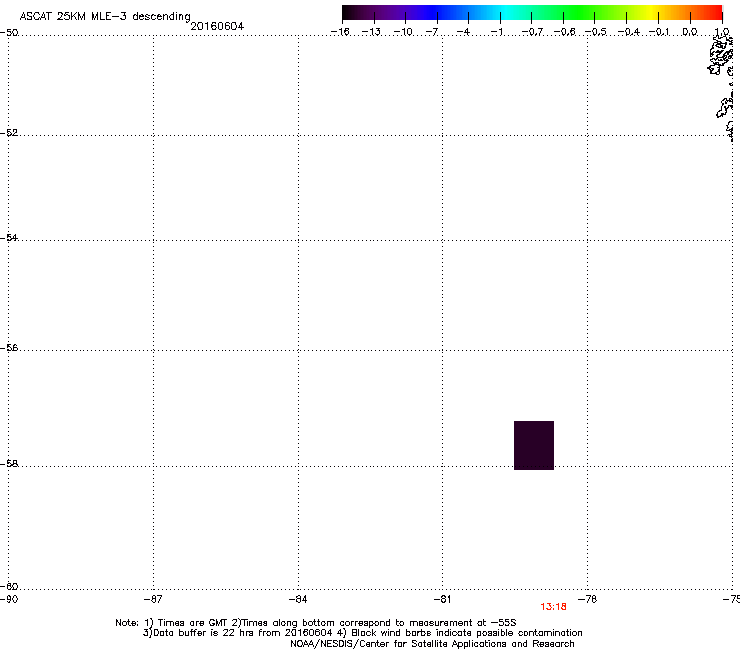This screenshot has width=740, height=650.
Task: Click the -50 latitude axis label
Action: 9,32
